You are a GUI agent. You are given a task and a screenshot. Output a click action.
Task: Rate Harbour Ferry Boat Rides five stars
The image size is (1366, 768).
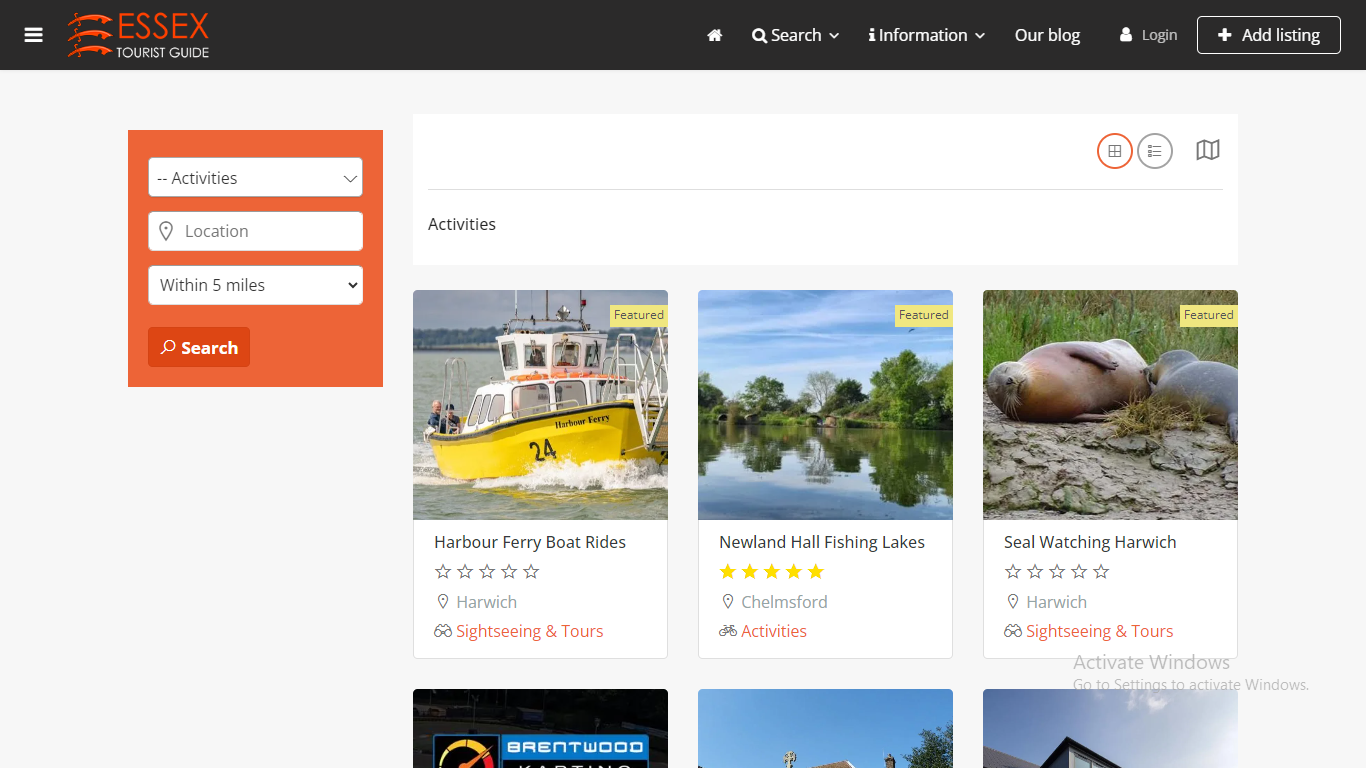tap(531, 572)
